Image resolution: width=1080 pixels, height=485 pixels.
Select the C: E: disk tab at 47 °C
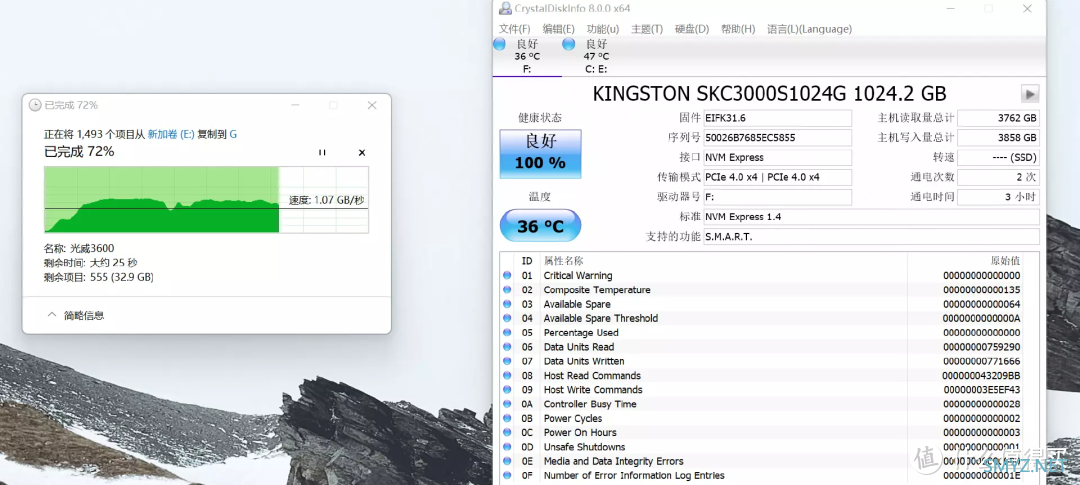pos(596,56)
